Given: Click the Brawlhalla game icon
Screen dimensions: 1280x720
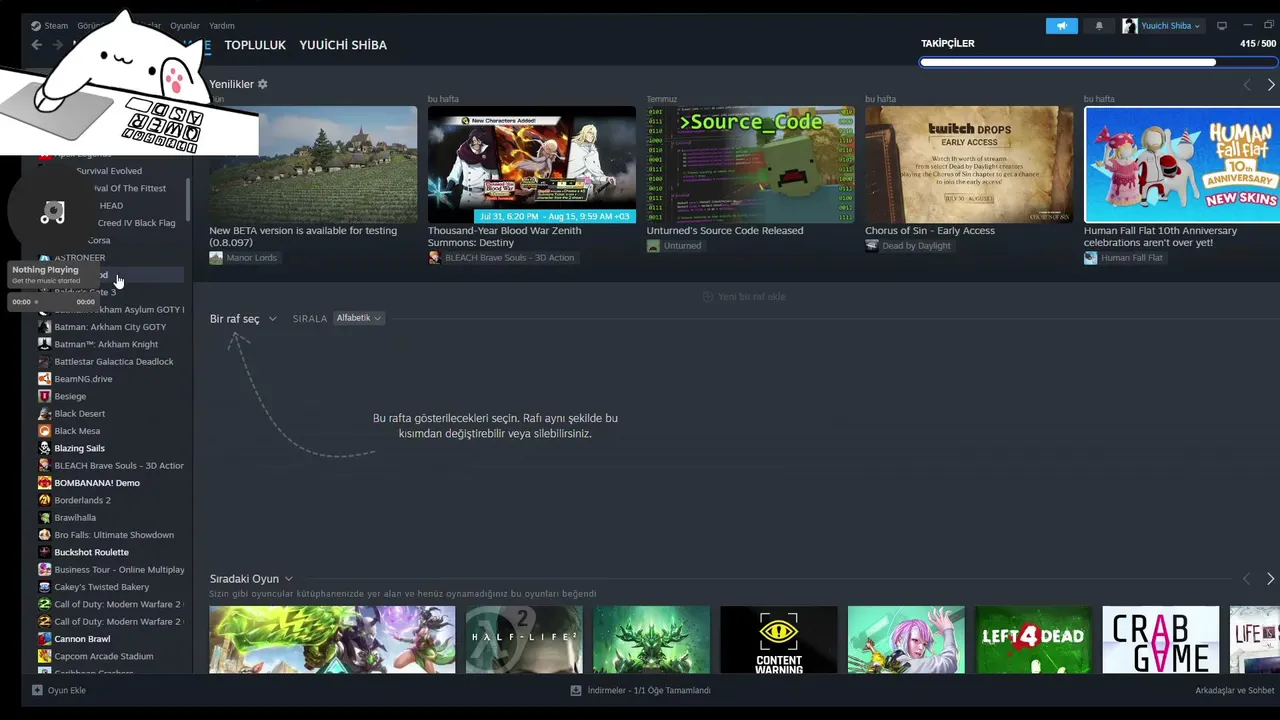Looking at the screenshot, I should (44, 518).
